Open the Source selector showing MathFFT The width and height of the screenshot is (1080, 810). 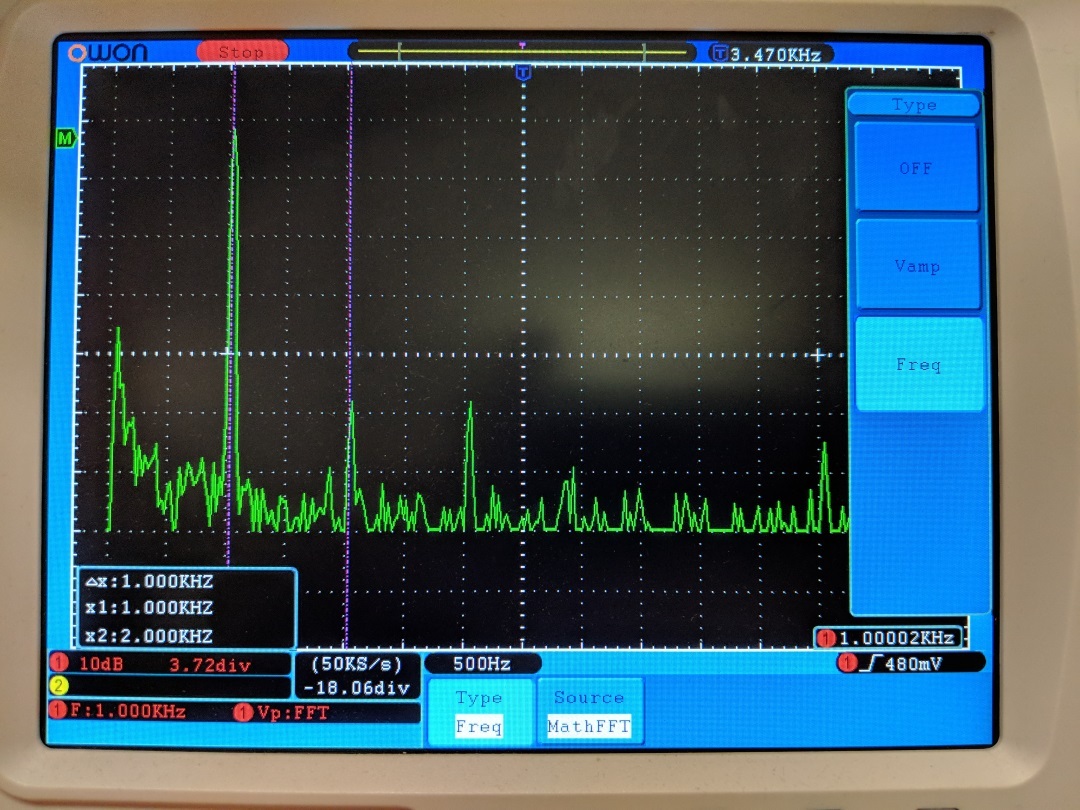tap(589, 710)
